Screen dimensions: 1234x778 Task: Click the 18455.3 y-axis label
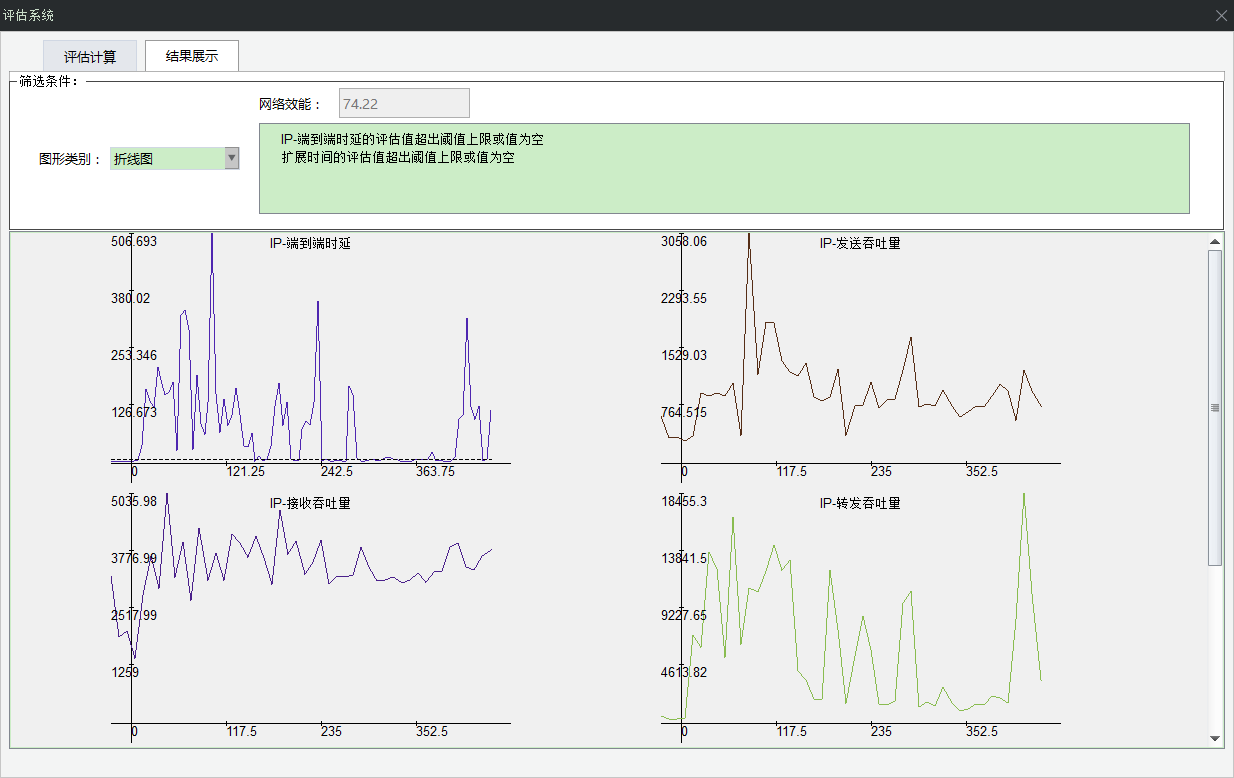tap(684, 501)
